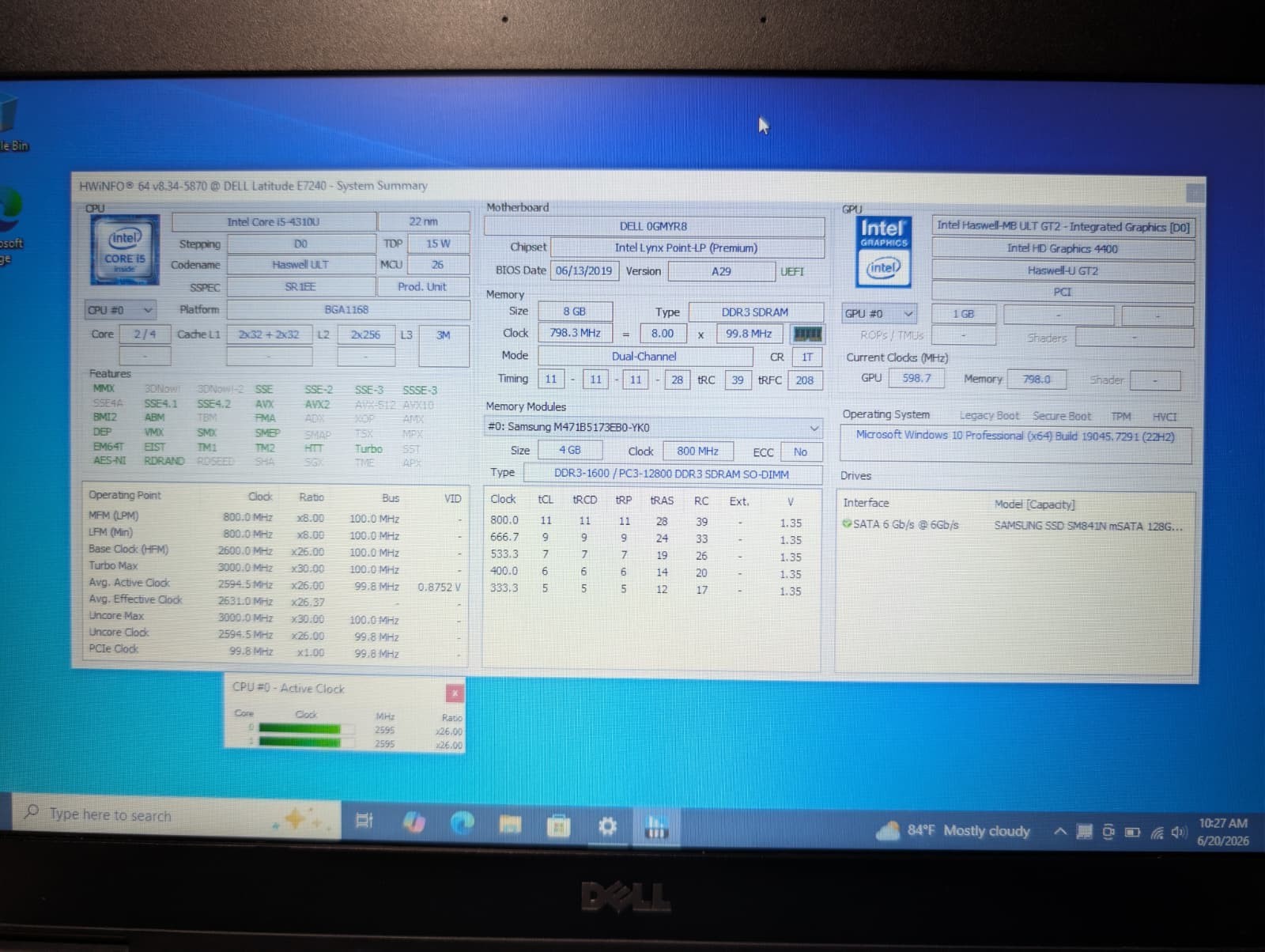This screenshot has width=1265, height=952.
Task: Click the module ECC No field
Action: click(801, 452)
